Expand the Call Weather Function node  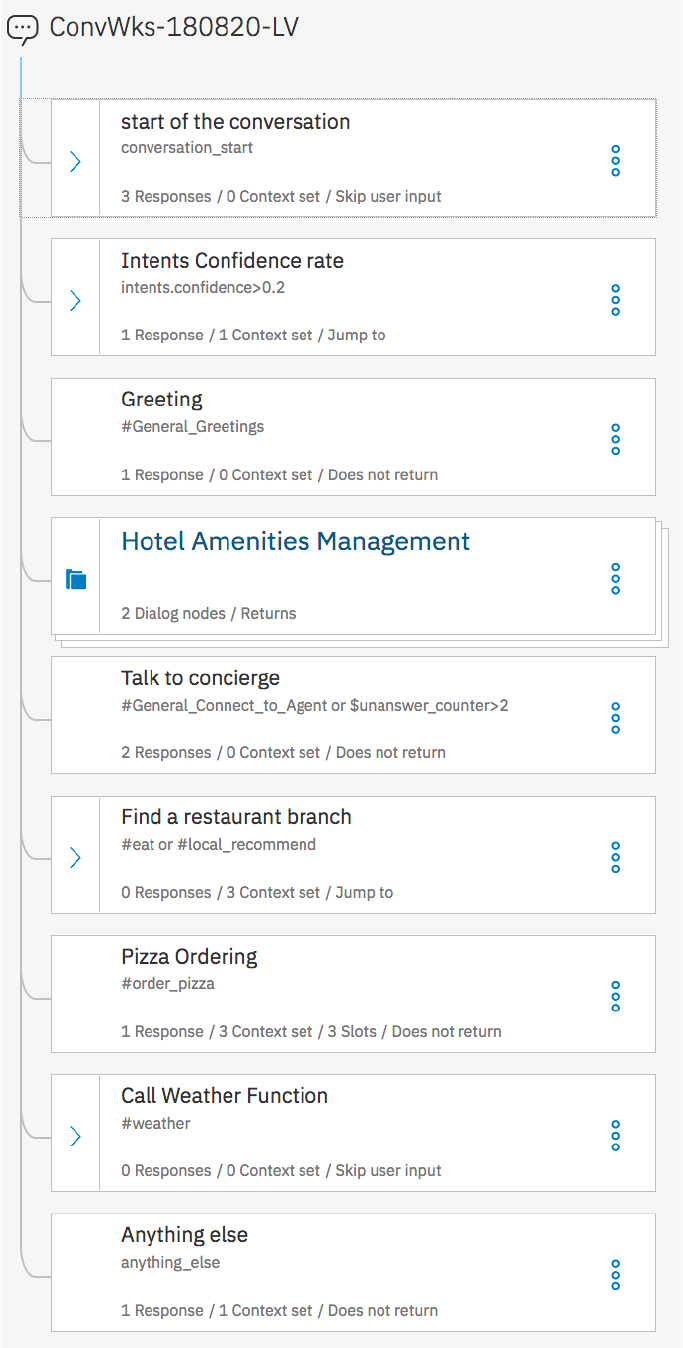tap(75, 1136)
